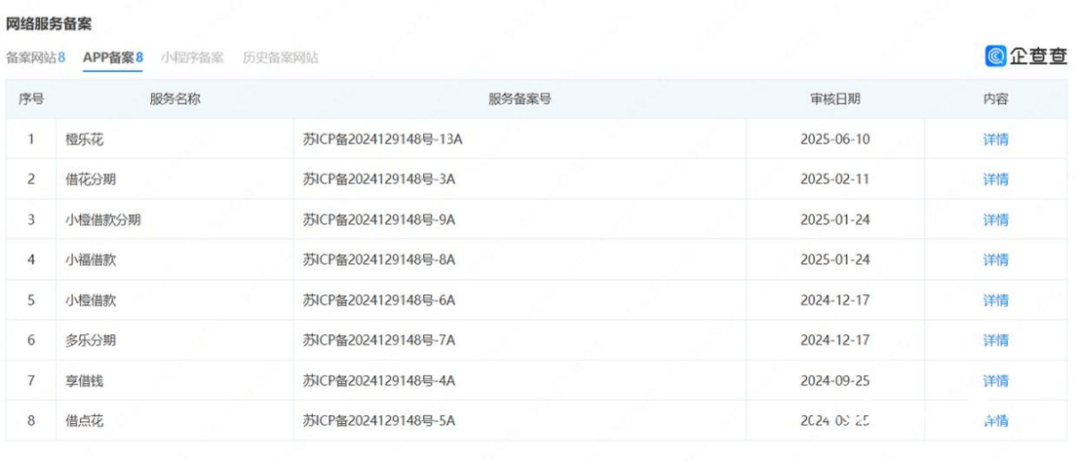Select the 享借钱 service name cell
This screenshot has height=464, width=1080.
[x=85, y=381]
